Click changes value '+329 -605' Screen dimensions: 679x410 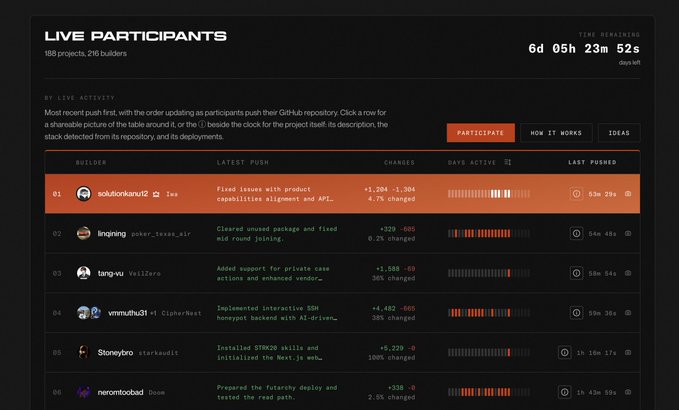(398, 229)
